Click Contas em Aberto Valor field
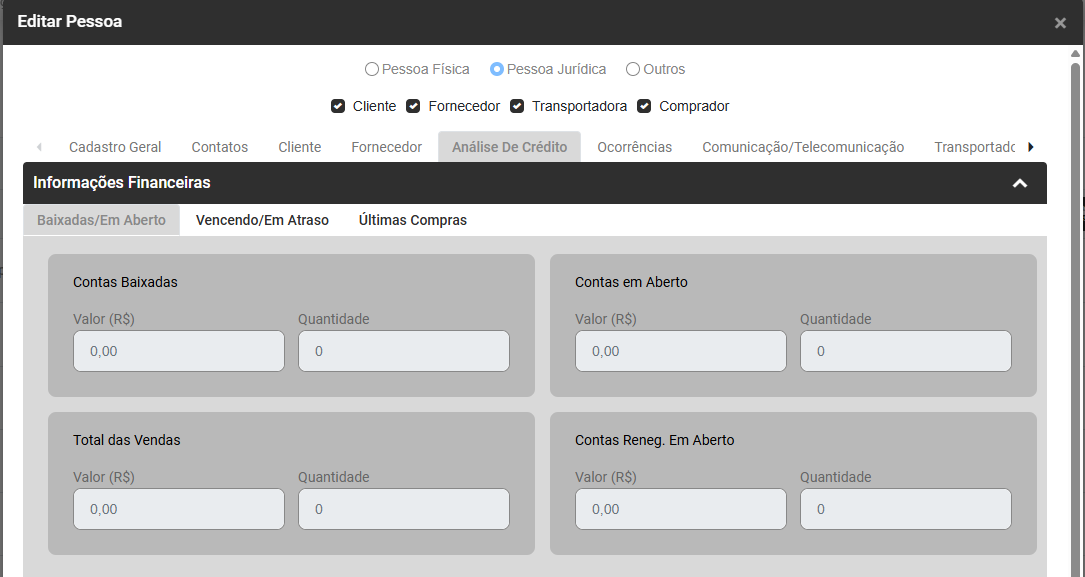 681,351
